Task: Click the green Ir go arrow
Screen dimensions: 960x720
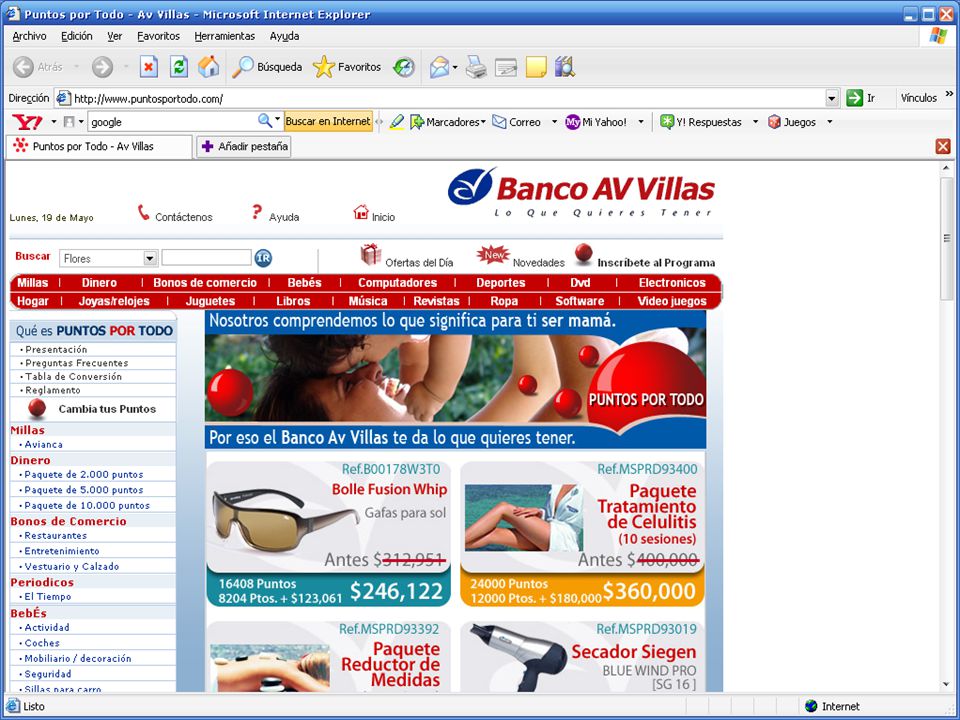Action: 854,98
